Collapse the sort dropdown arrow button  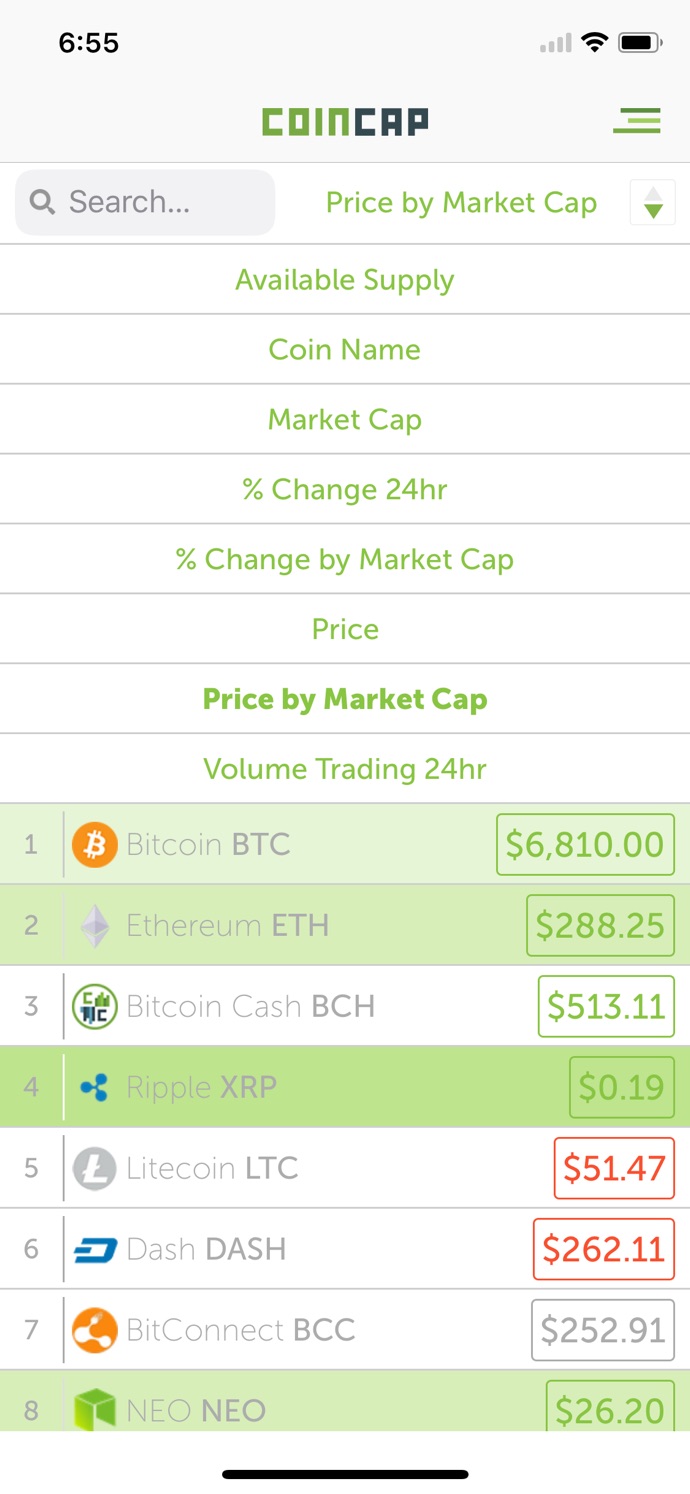click(x=653, y=203)
